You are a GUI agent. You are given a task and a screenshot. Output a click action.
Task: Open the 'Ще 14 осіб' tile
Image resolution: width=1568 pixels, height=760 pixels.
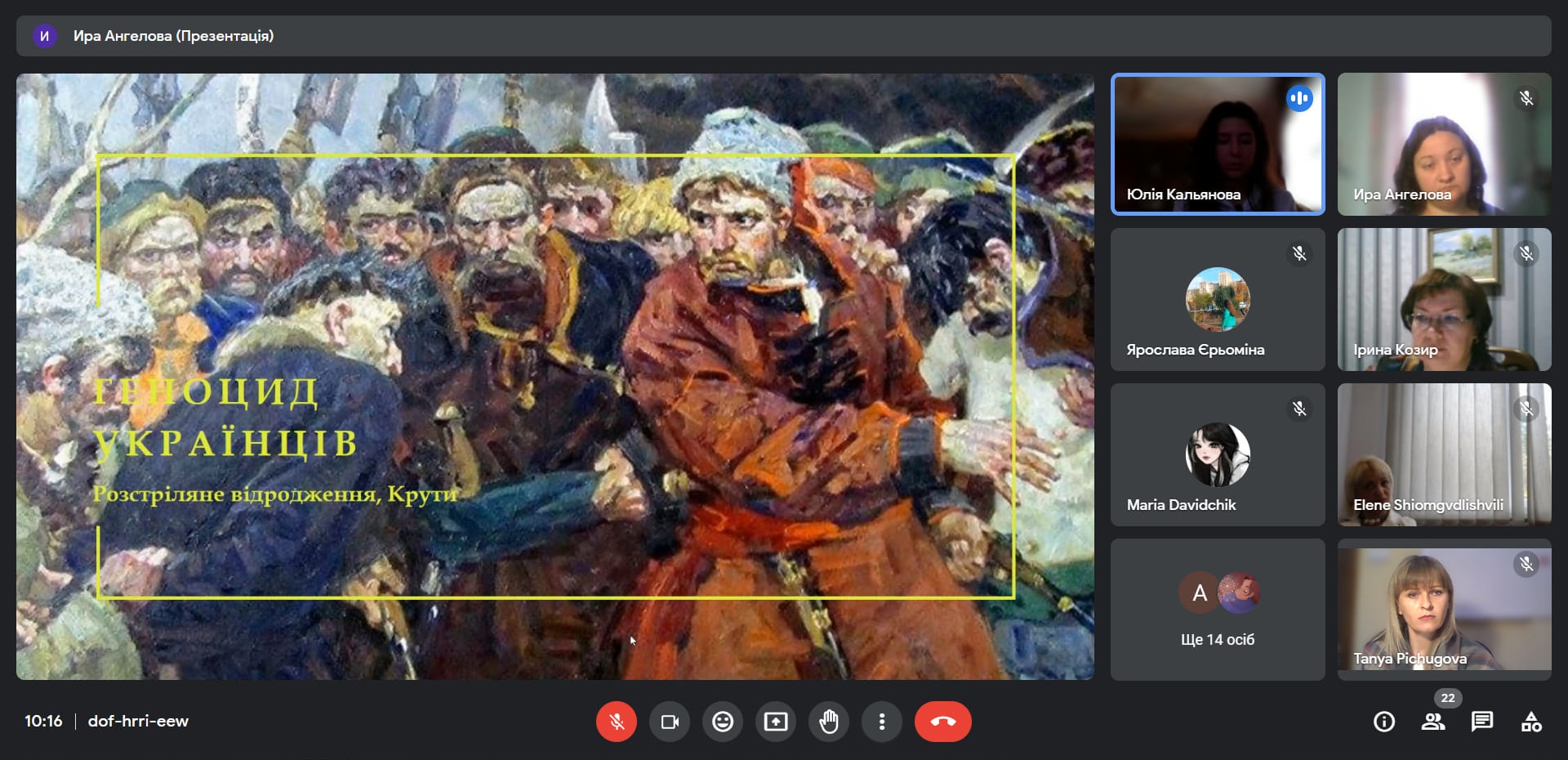(1218, 610)
